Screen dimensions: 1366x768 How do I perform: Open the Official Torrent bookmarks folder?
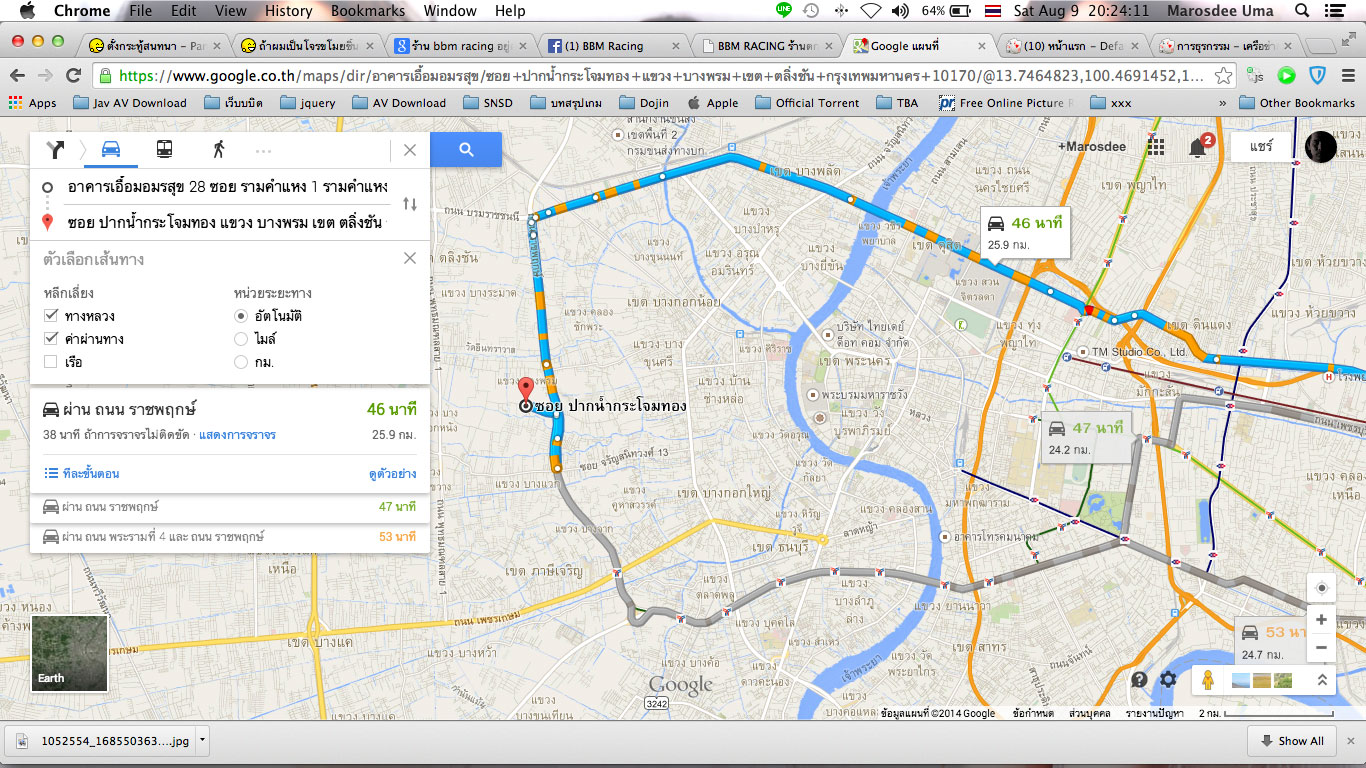(809, 103)
